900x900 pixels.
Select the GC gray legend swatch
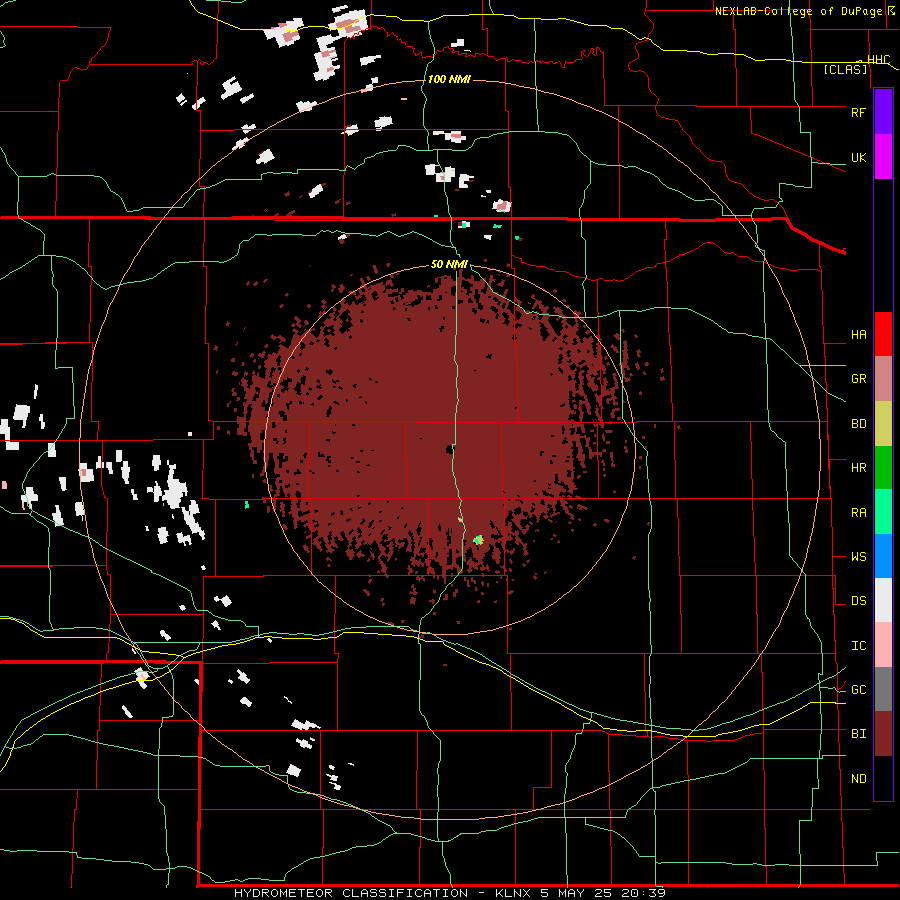(883, 689)
